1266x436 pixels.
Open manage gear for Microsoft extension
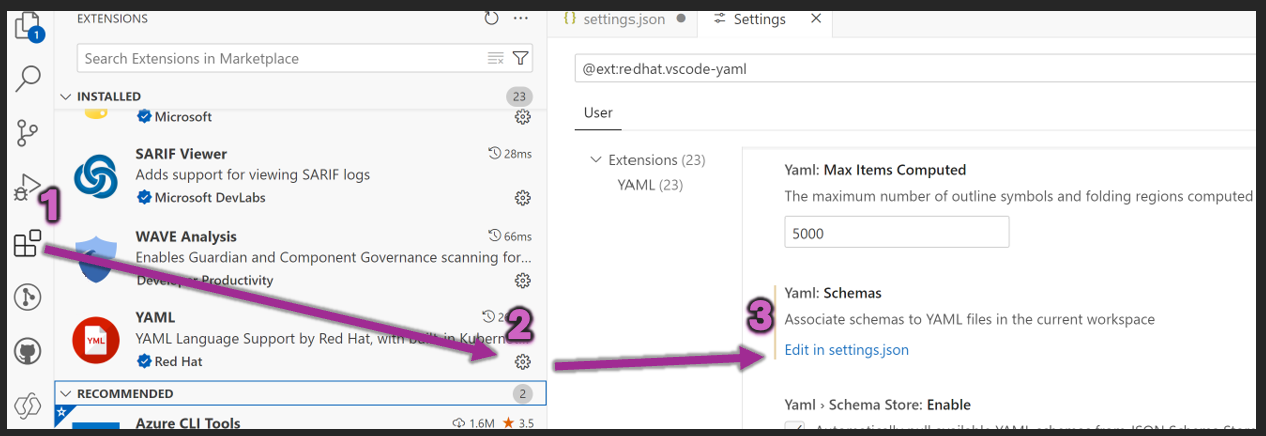(x=522, y=117)
